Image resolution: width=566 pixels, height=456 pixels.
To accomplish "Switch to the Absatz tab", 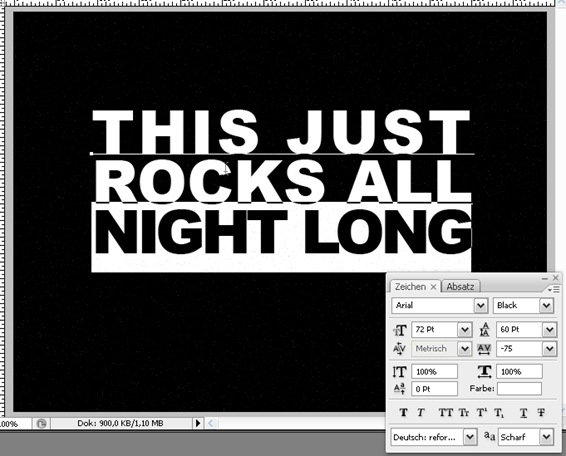I will point(460,287).
